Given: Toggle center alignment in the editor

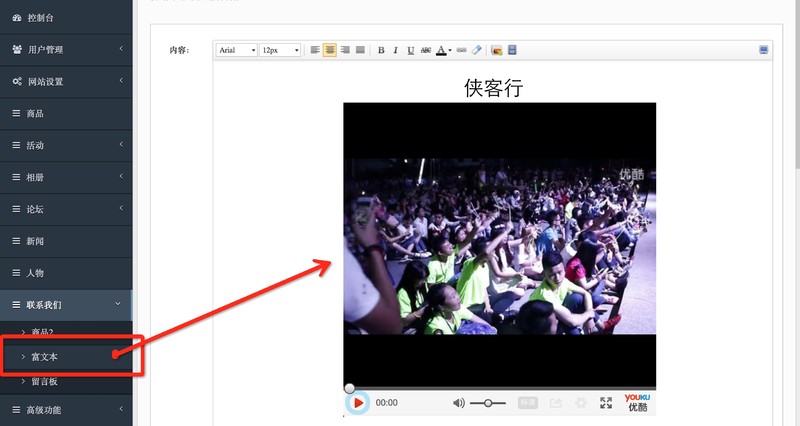Looking at the screenshot, I should (x=330, y=50).
